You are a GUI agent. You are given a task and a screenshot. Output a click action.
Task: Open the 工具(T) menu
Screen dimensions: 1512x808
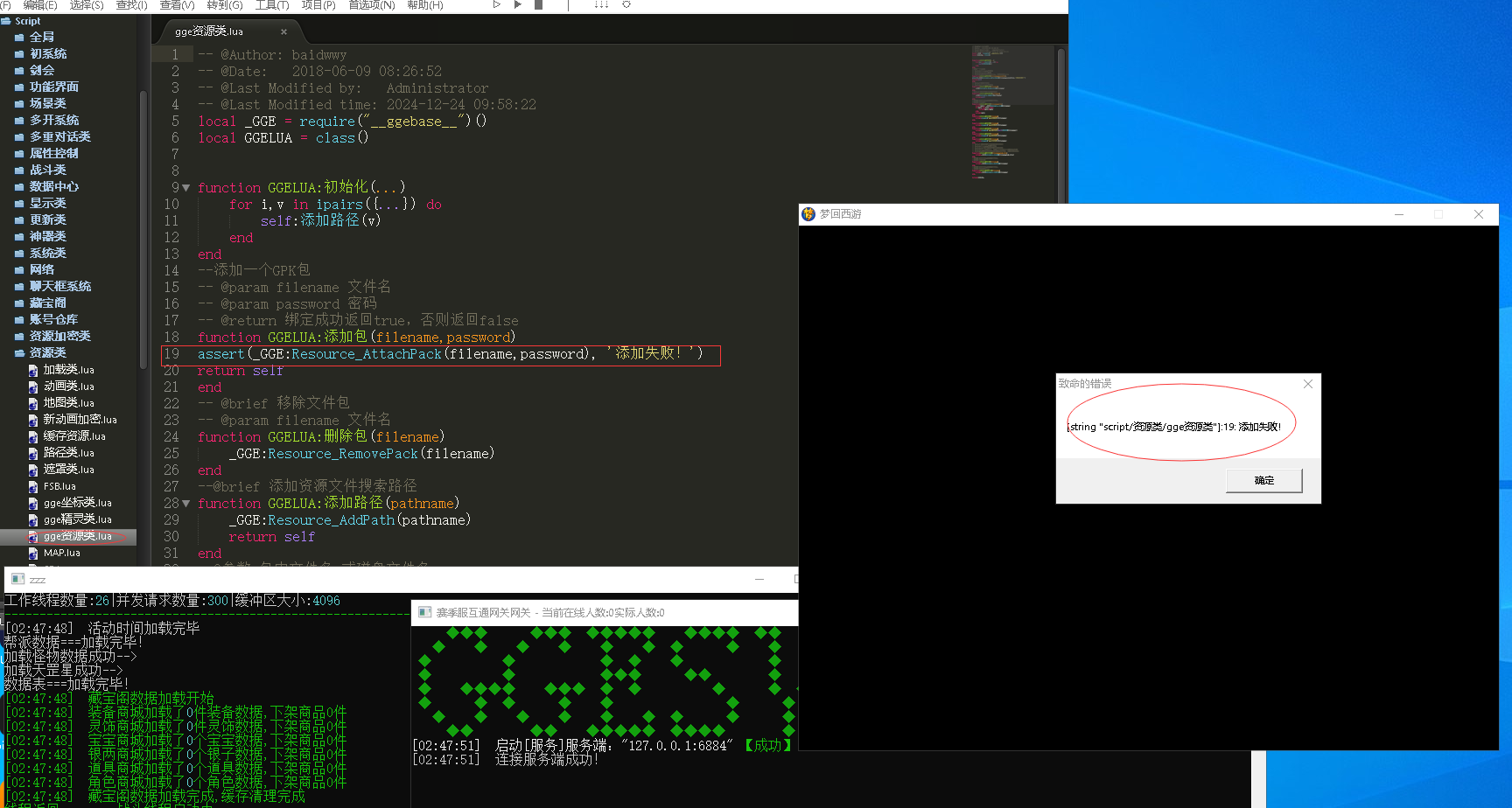[271, 5]
